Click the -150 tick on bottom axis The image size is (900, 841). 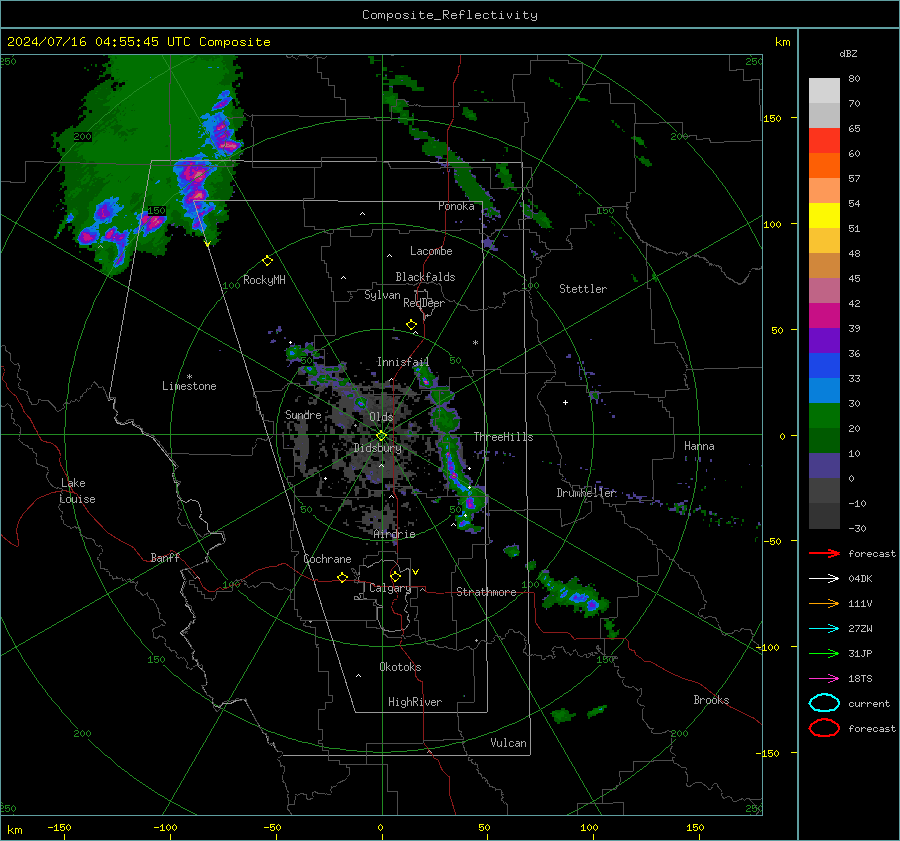[x=59, y=828]
